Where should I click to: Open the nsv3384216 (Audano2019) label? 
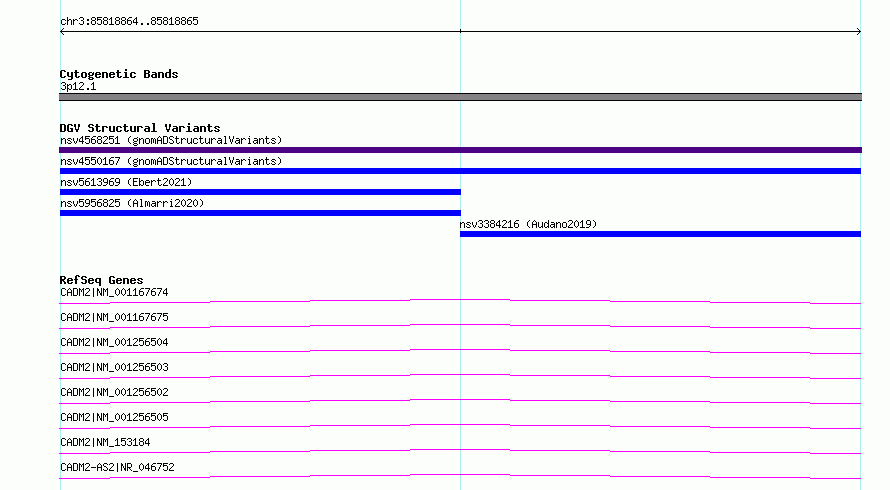(528, 224)
